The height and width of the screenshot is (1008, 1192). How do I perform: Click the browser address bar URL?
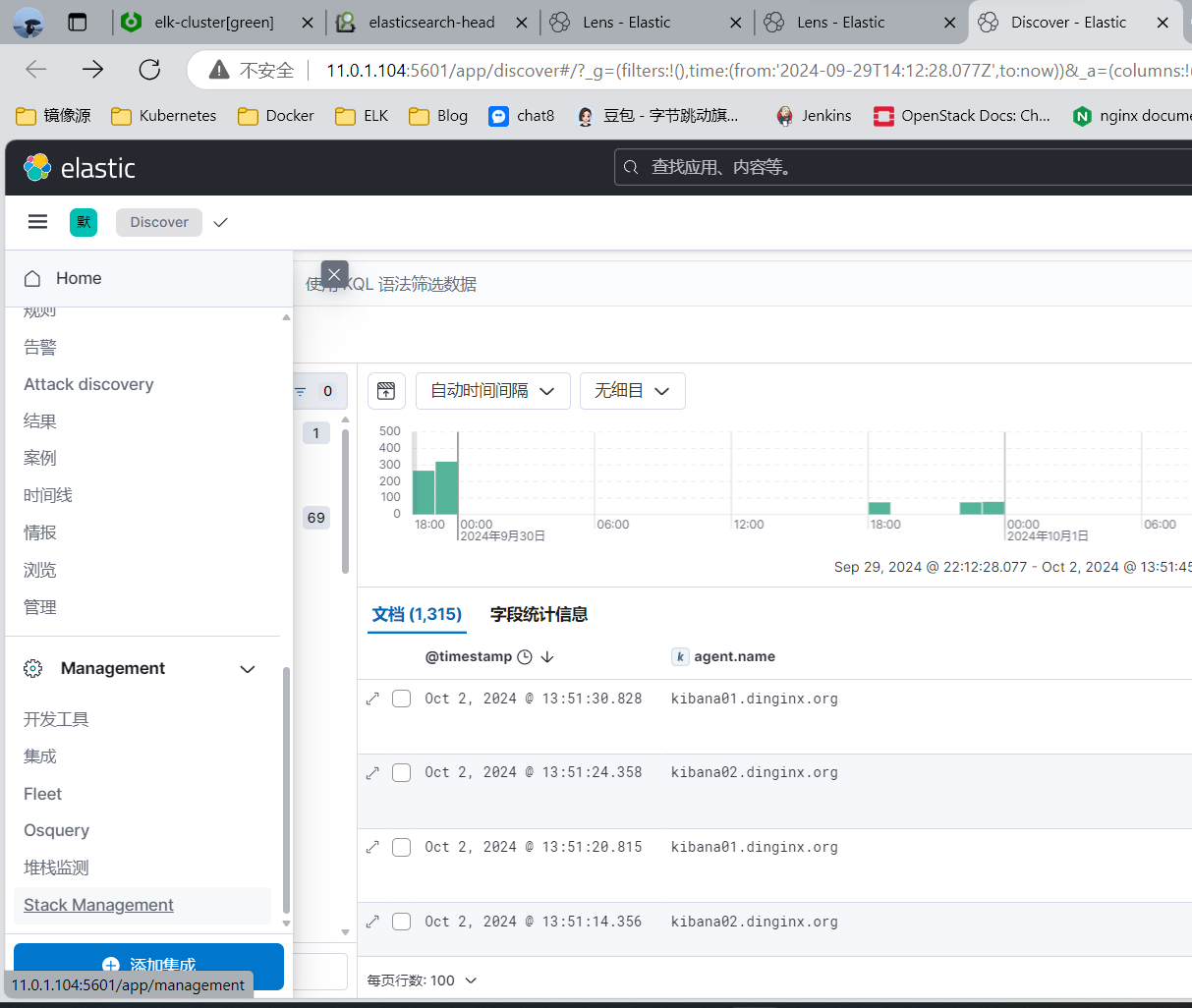[757, 71]
